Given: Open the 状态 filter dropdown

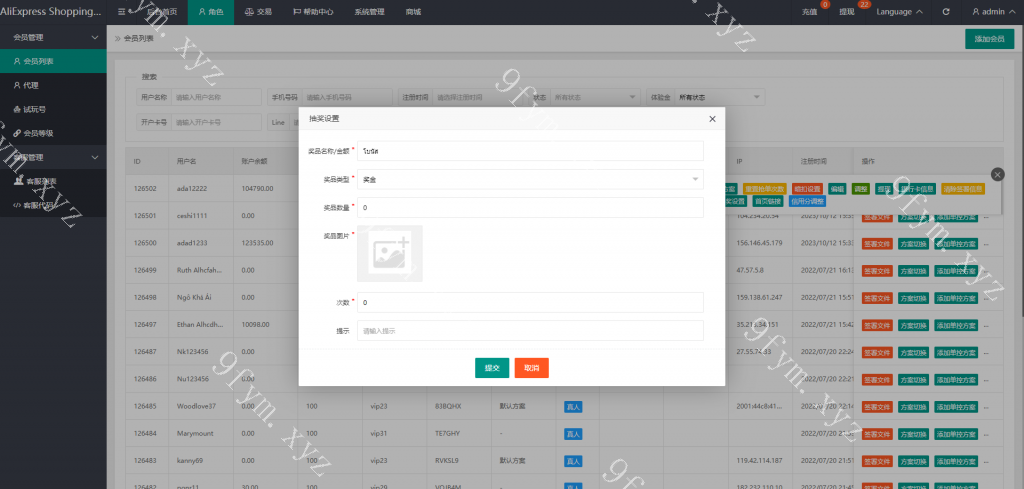Looking at the screenshot, I should click(595, 97).
